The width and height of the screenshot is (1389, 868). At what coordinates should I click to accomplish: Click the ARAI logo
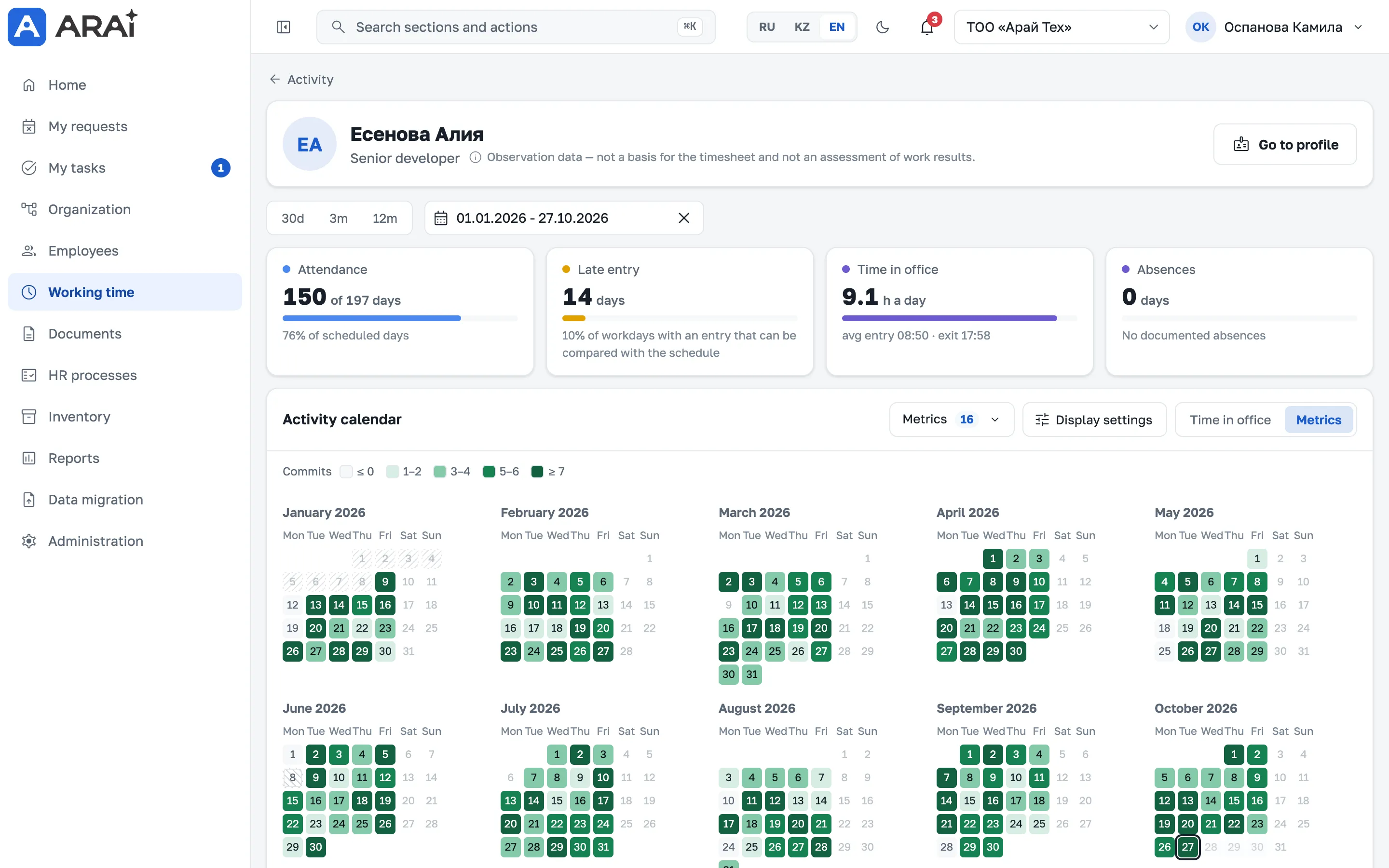(x=73, y=27)
